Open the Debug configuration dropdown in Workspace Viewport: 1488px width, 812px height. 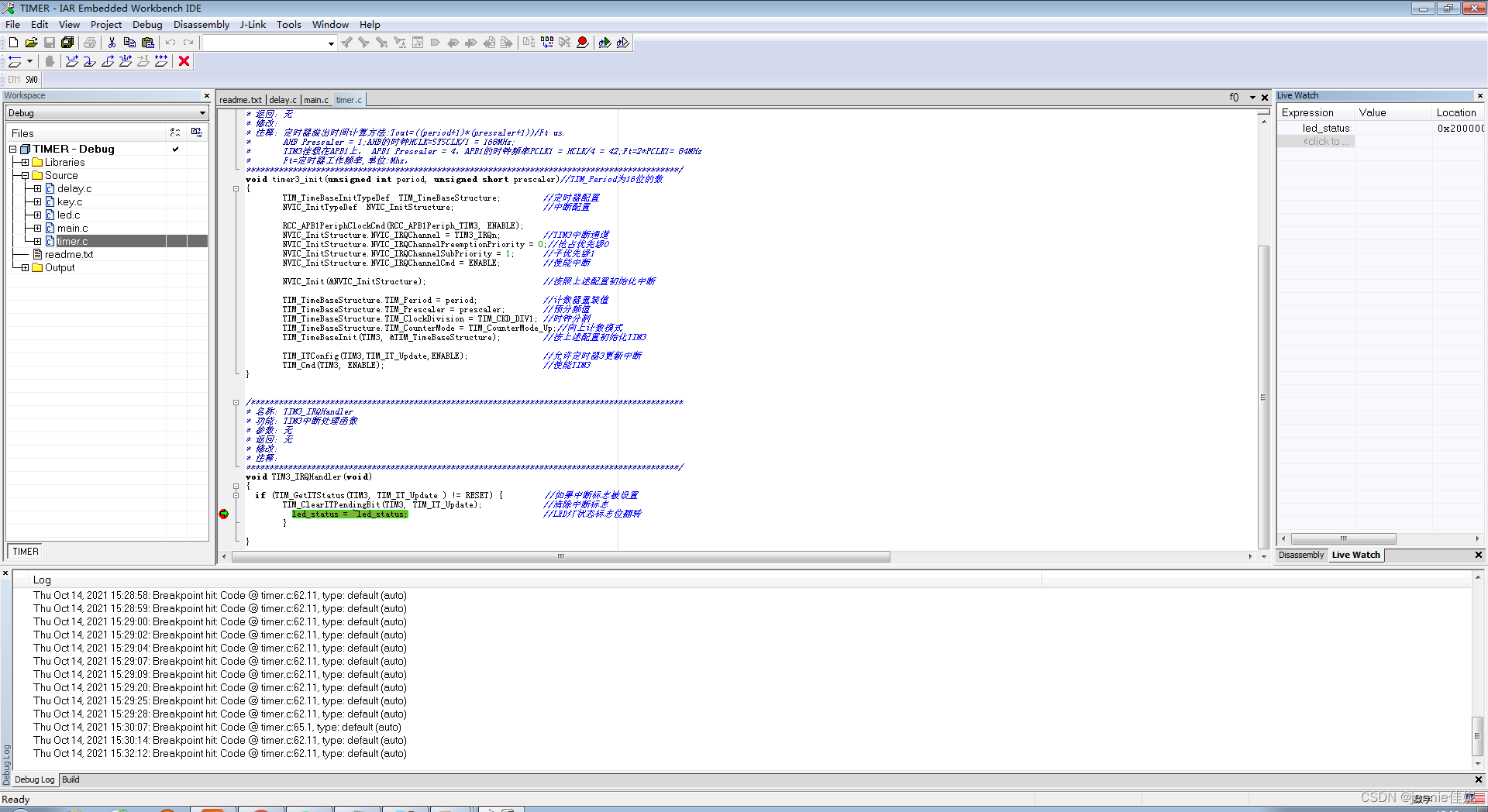202,113
